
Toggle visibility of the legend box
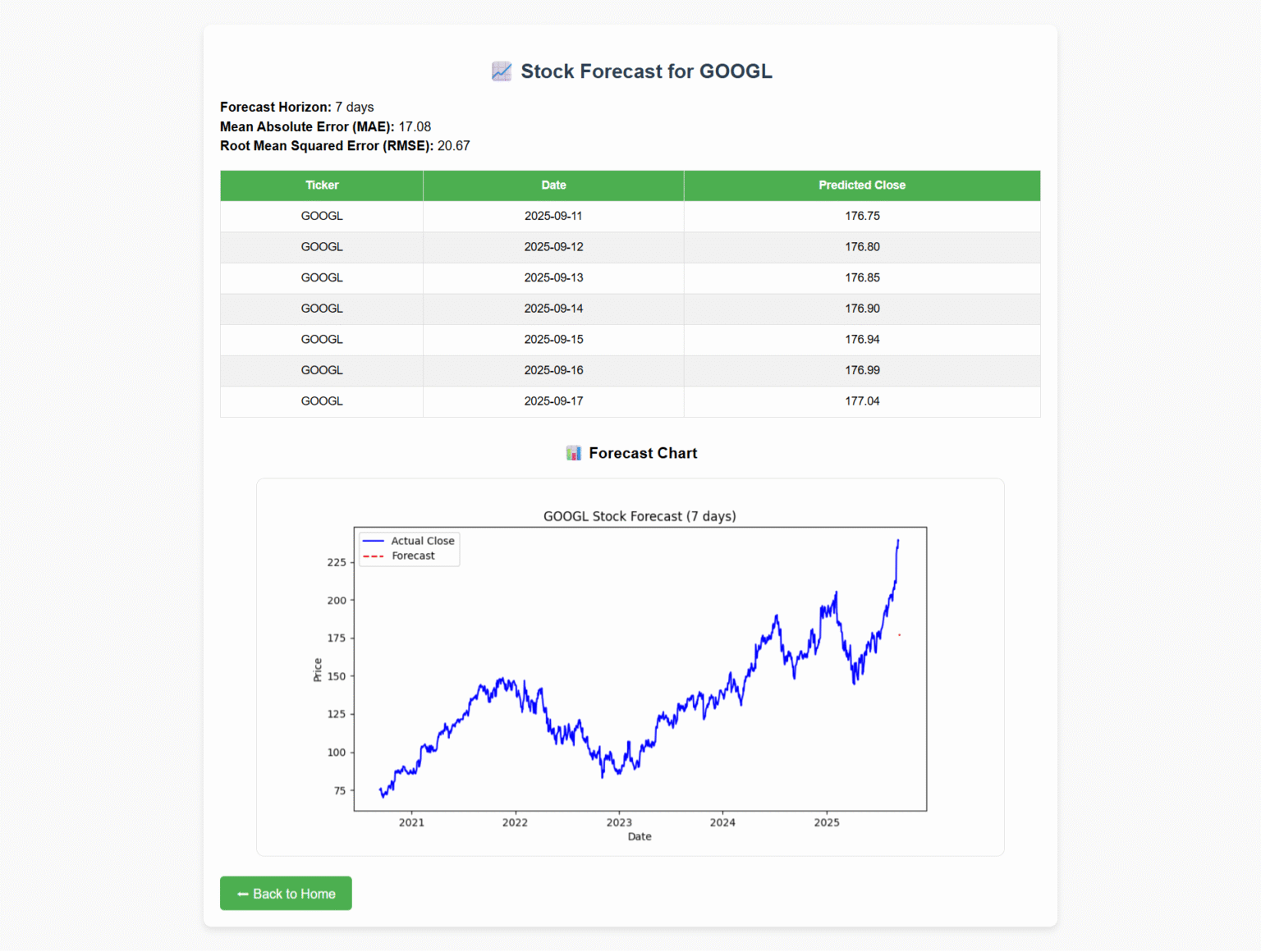[x=409, y=548]
